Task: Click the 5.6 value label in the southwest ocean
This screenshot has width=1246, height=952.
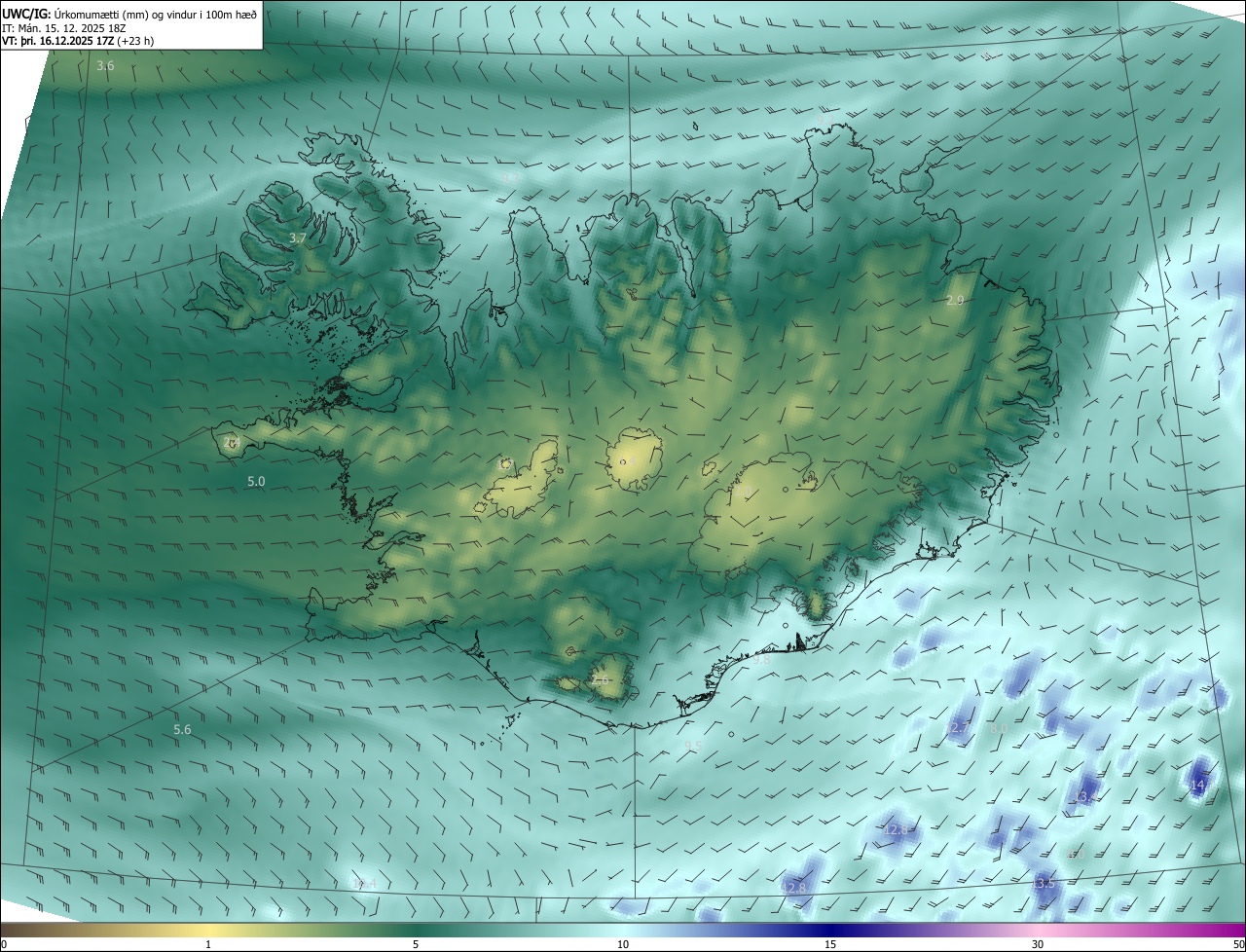Action: tap(182, 730)
